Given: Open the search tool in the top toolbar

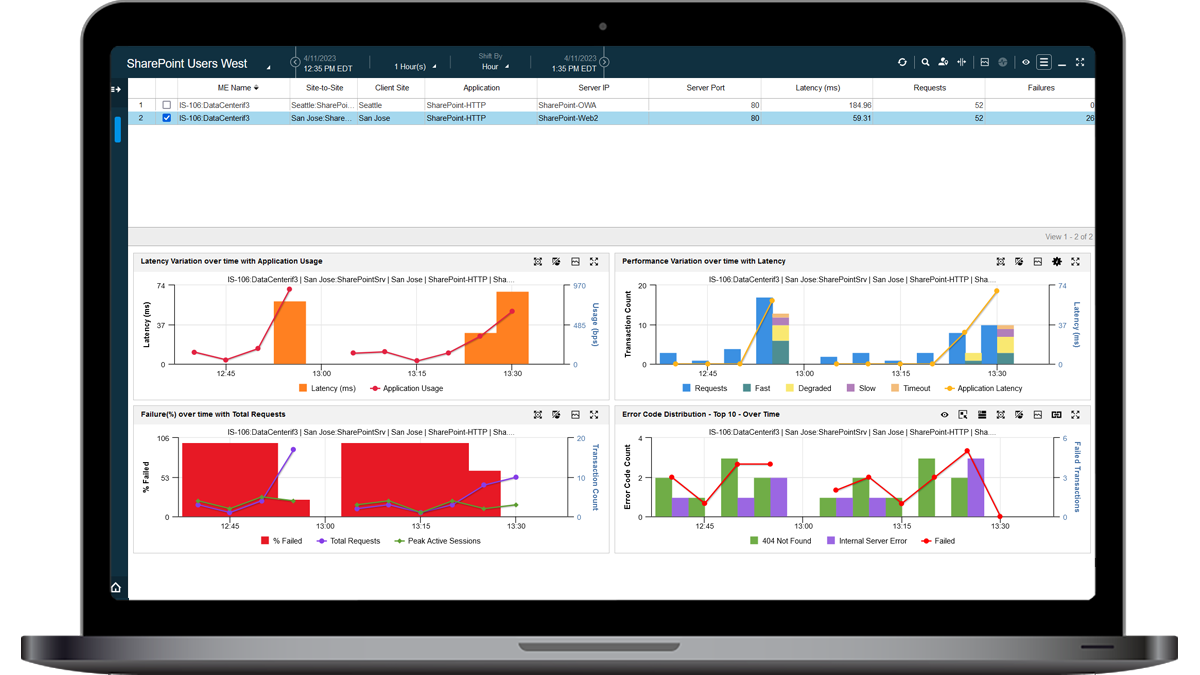Looking at the screenshot, I should [924, 61].
